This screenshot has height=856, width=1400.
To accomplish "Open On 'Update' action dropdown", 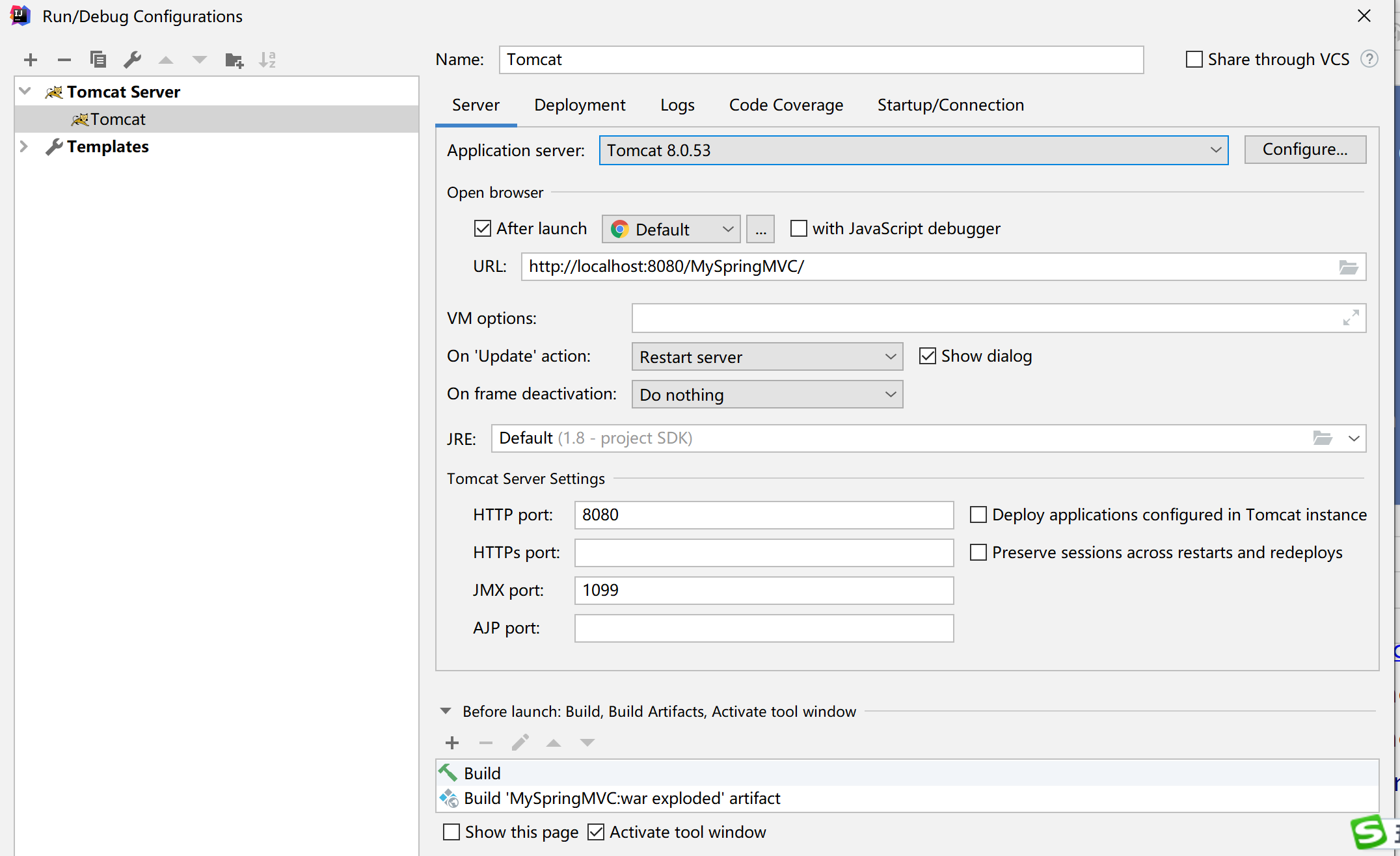I will click(767, 356).
